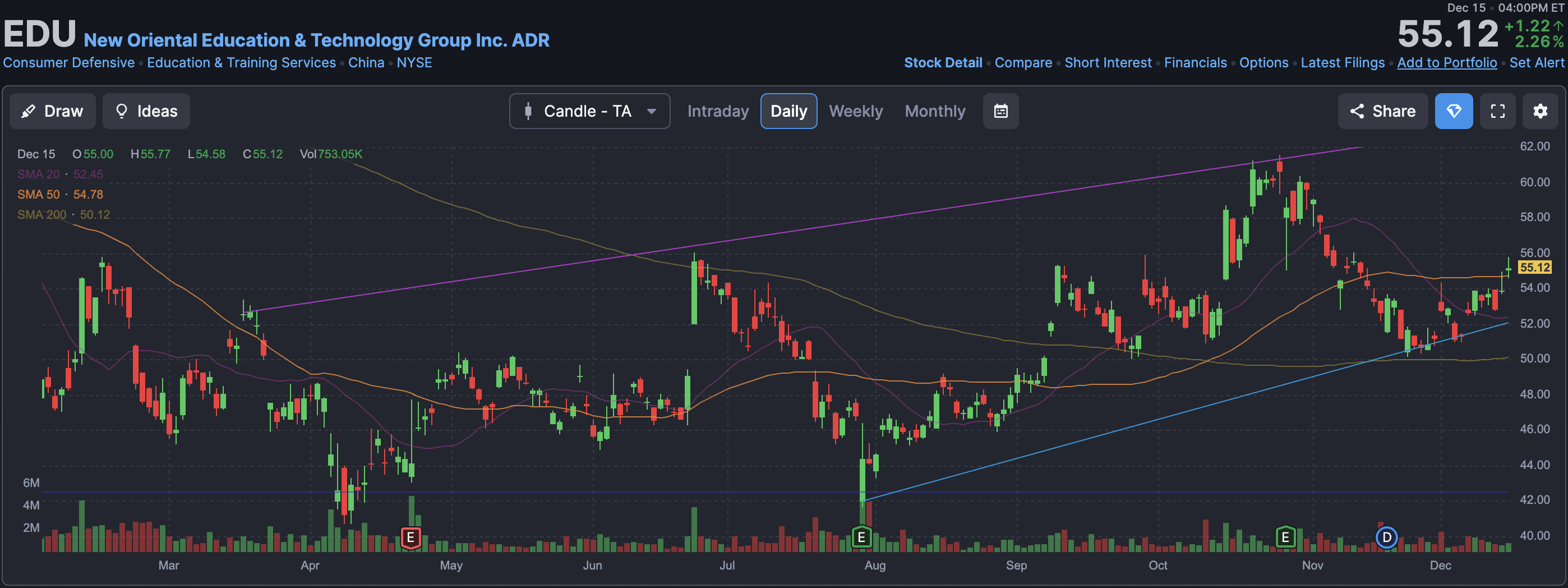The width and height of the screenshot is (1568, 588).
Task: Toggle fullscreen chart view
Action: pos(1497,111)
